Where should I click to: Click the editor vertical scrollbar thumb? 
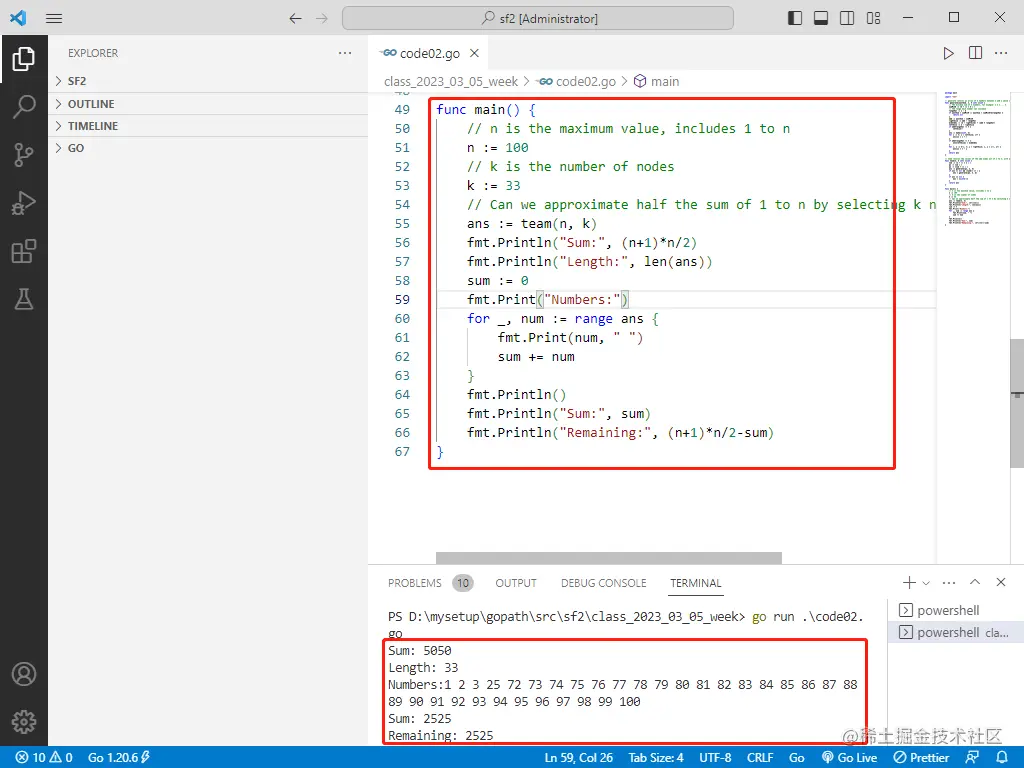click(1017, 403)
